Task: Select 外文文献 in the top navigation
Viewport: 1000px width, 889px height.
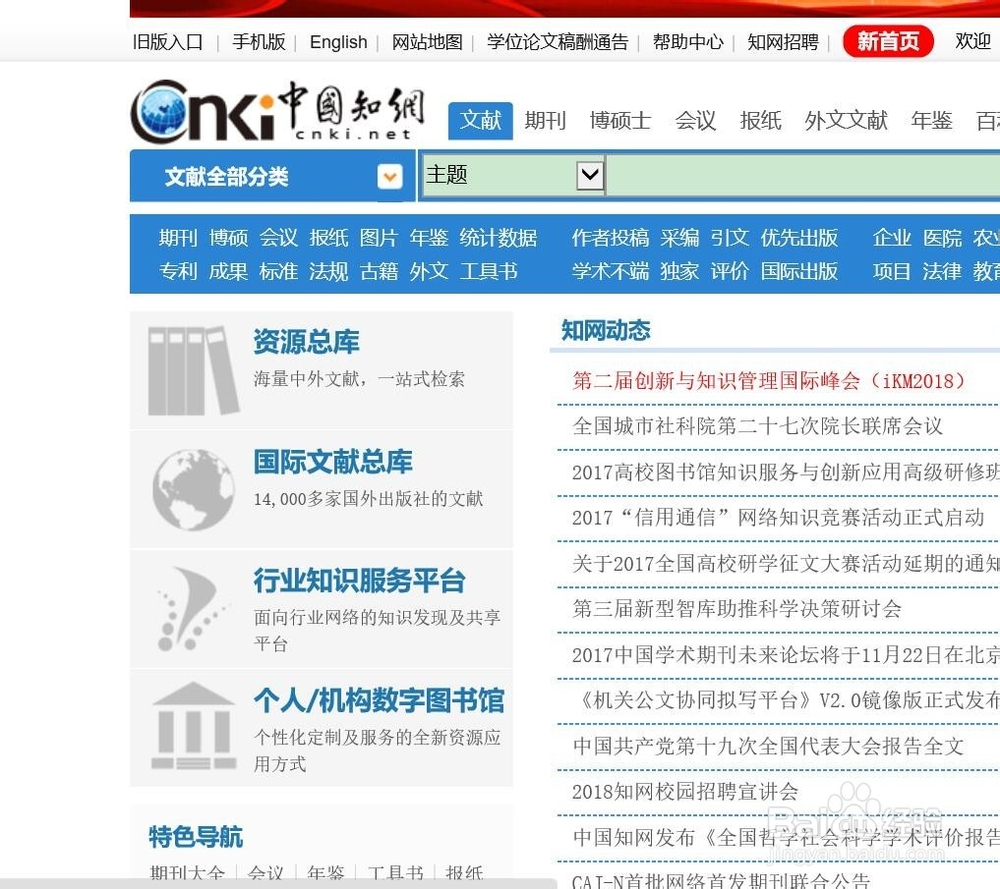Action: 846,120
